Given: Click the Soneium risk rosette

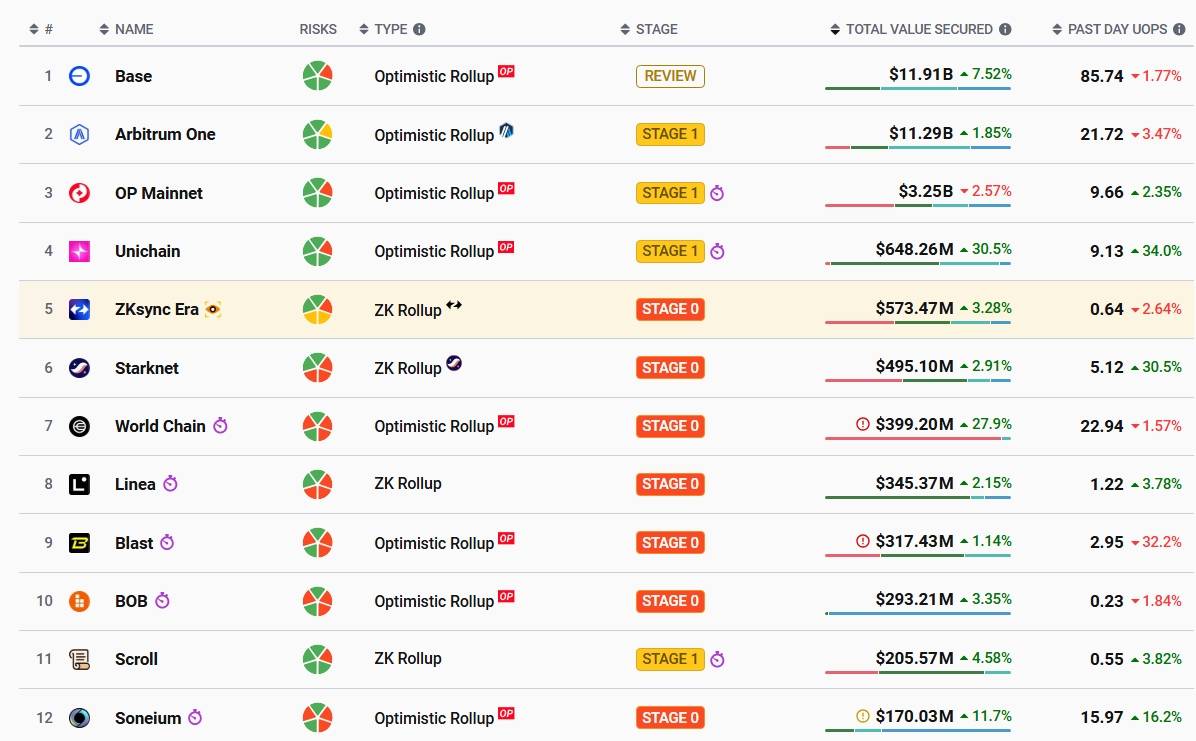Looking at the screenshot, I should click(x=317, y=717).
